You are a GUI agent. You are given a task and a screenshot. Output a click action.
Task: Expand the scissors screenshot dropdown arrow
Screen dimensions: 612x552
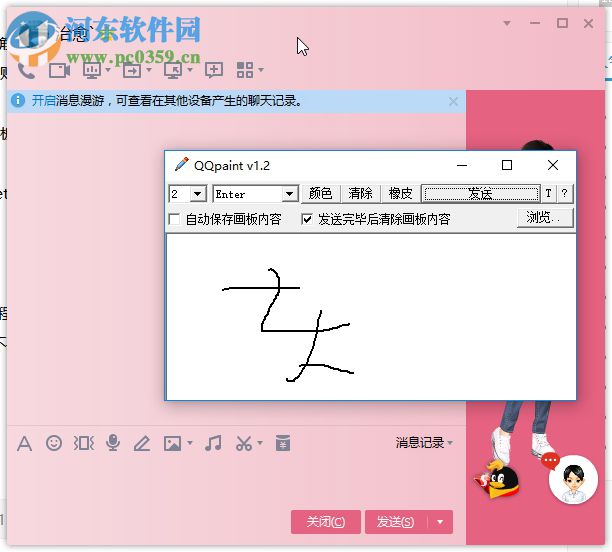point(260,443)
